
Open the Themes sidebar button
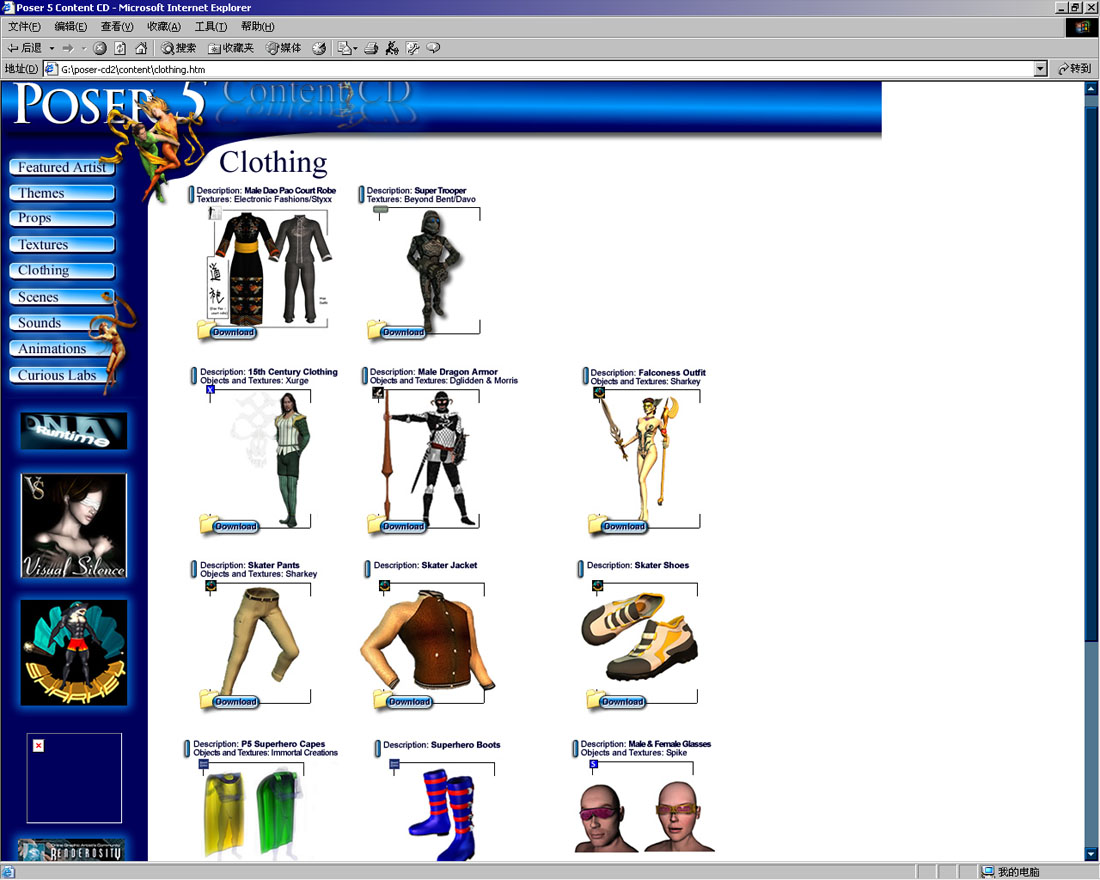(62, 193)
